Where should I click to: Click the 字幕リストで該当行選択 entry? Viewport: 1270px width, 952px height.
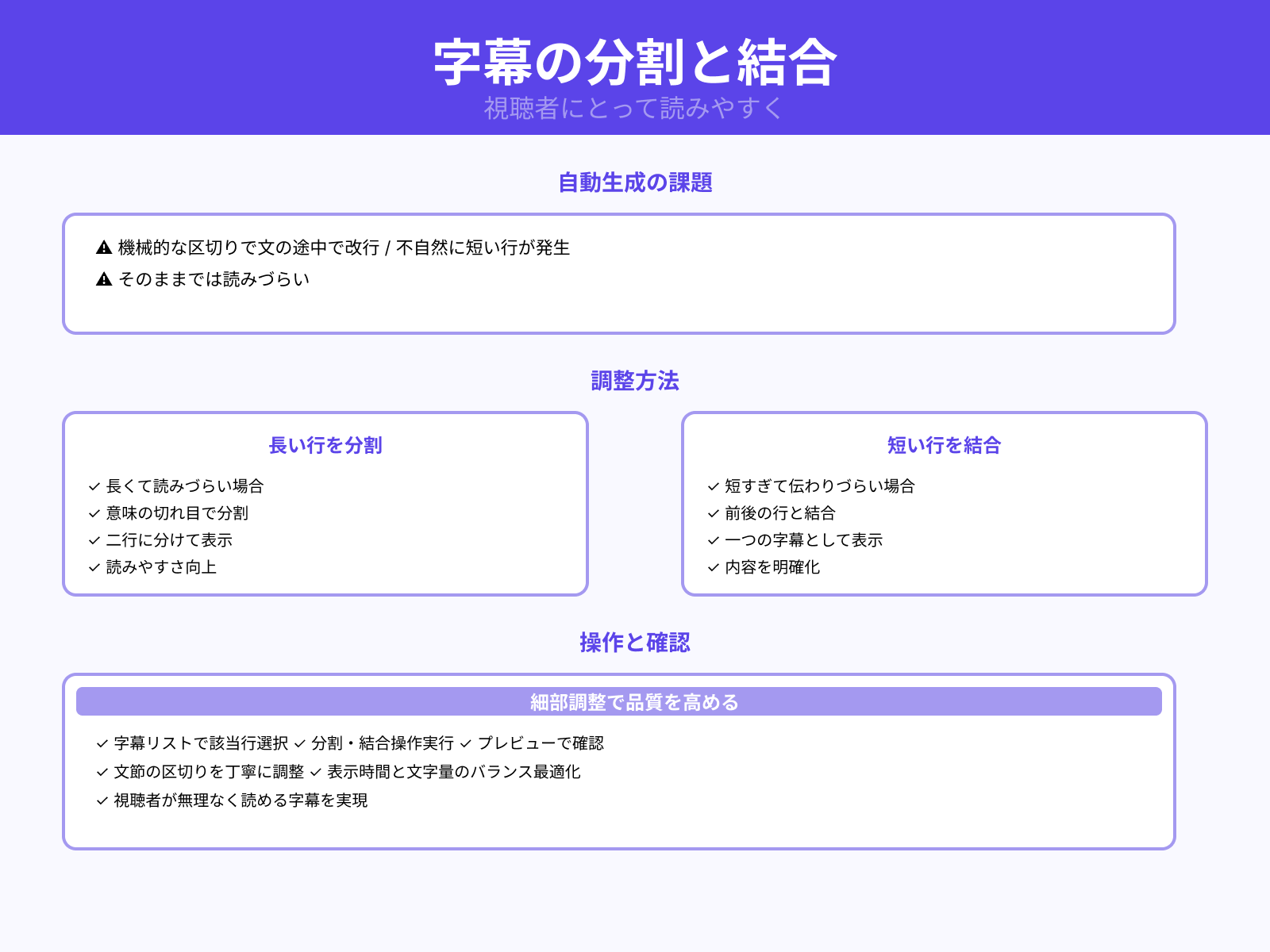point(201,743)
